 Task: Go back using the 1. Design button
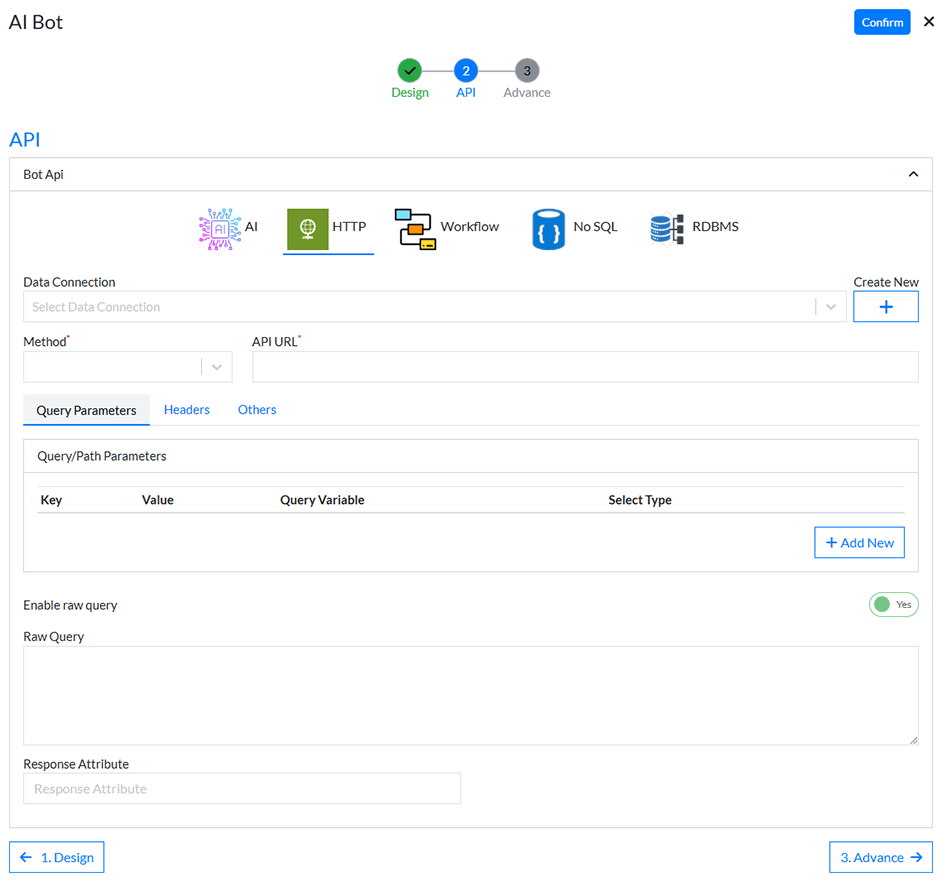coord(57,858)
